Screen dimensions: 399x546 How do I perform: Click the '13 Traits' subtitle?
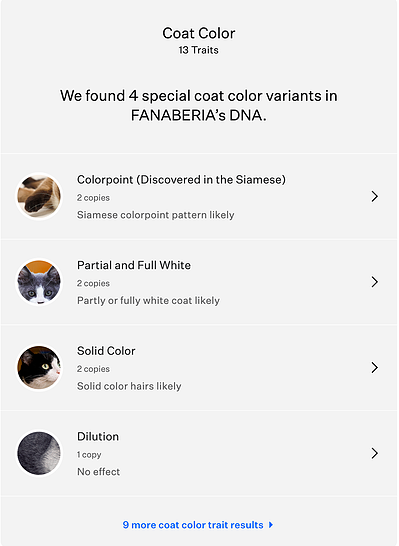[199, 50]
